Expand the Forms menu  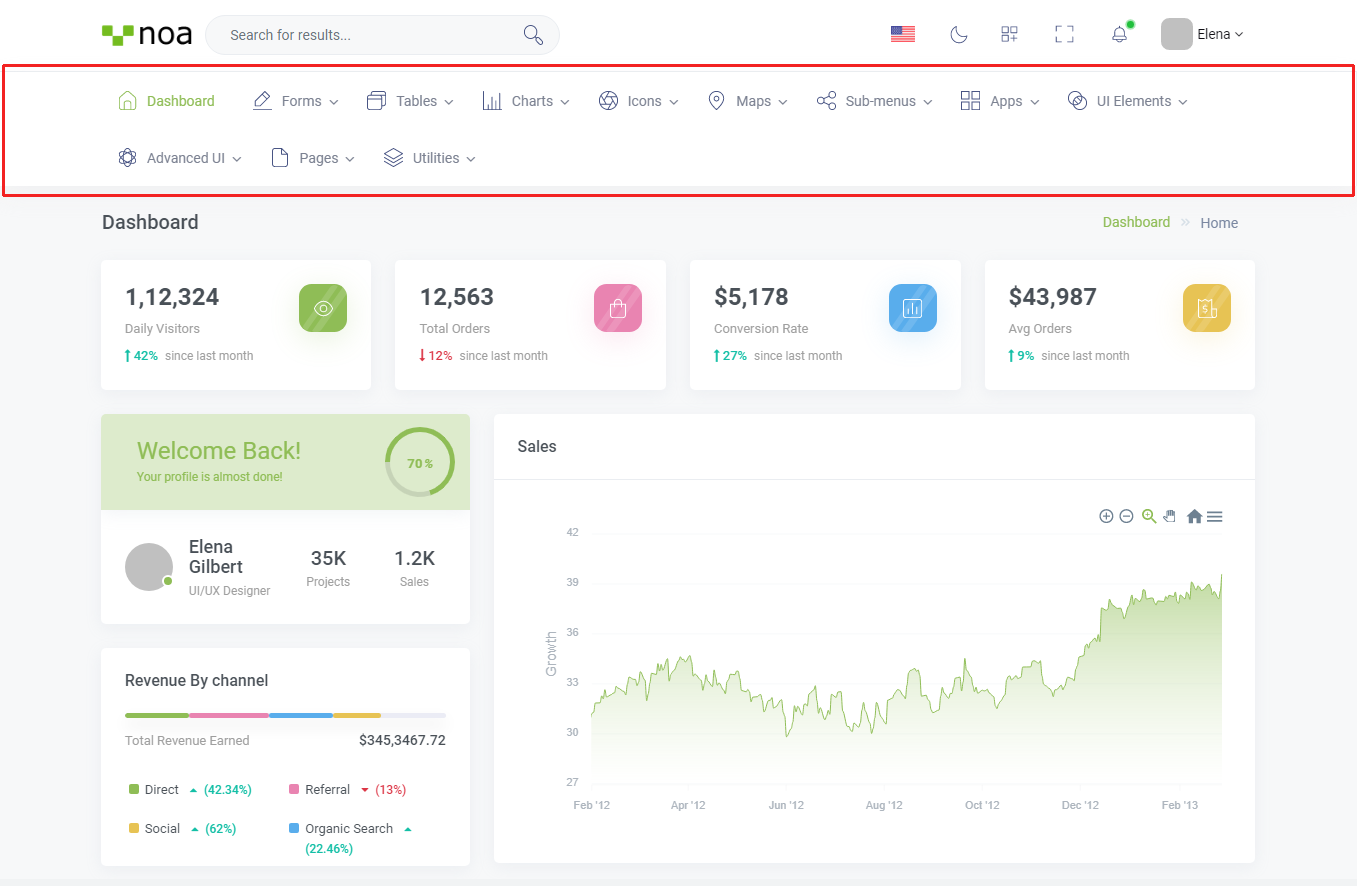click(x=296, y=101)
